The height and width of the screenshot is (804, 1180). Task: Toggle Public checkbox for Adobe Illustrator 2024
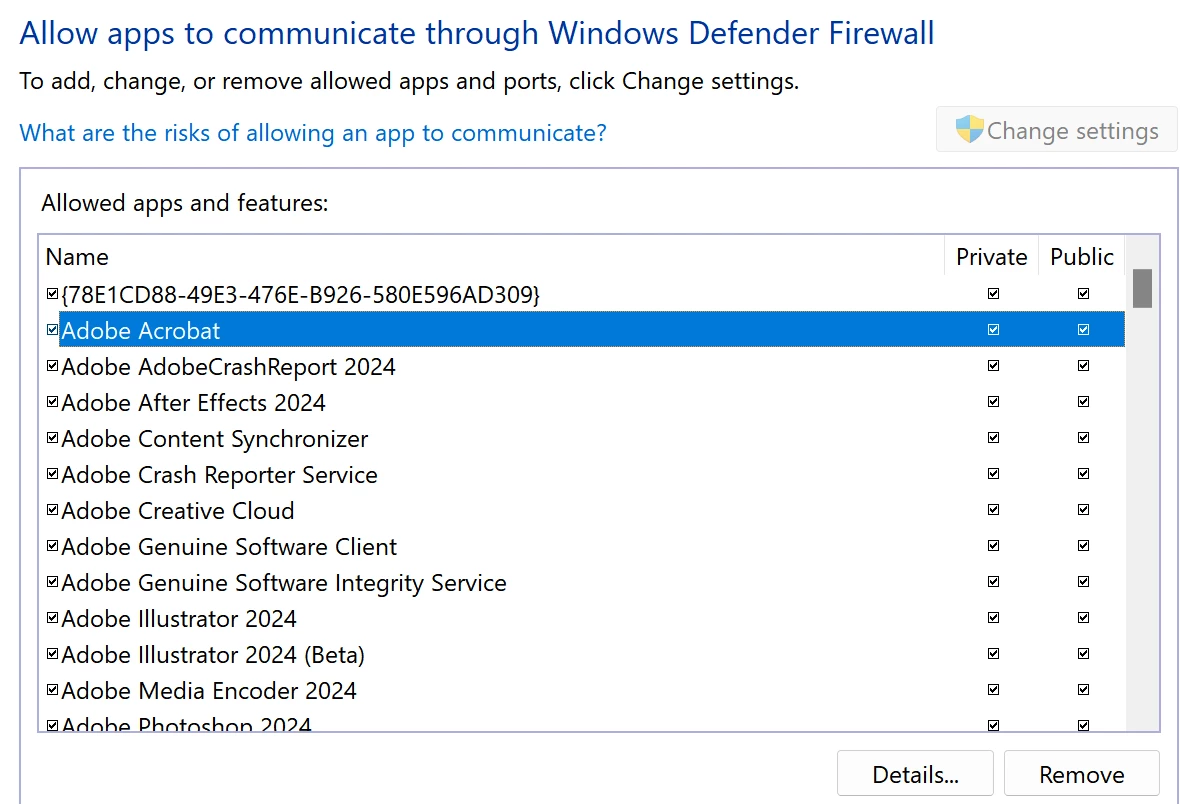1084,618
